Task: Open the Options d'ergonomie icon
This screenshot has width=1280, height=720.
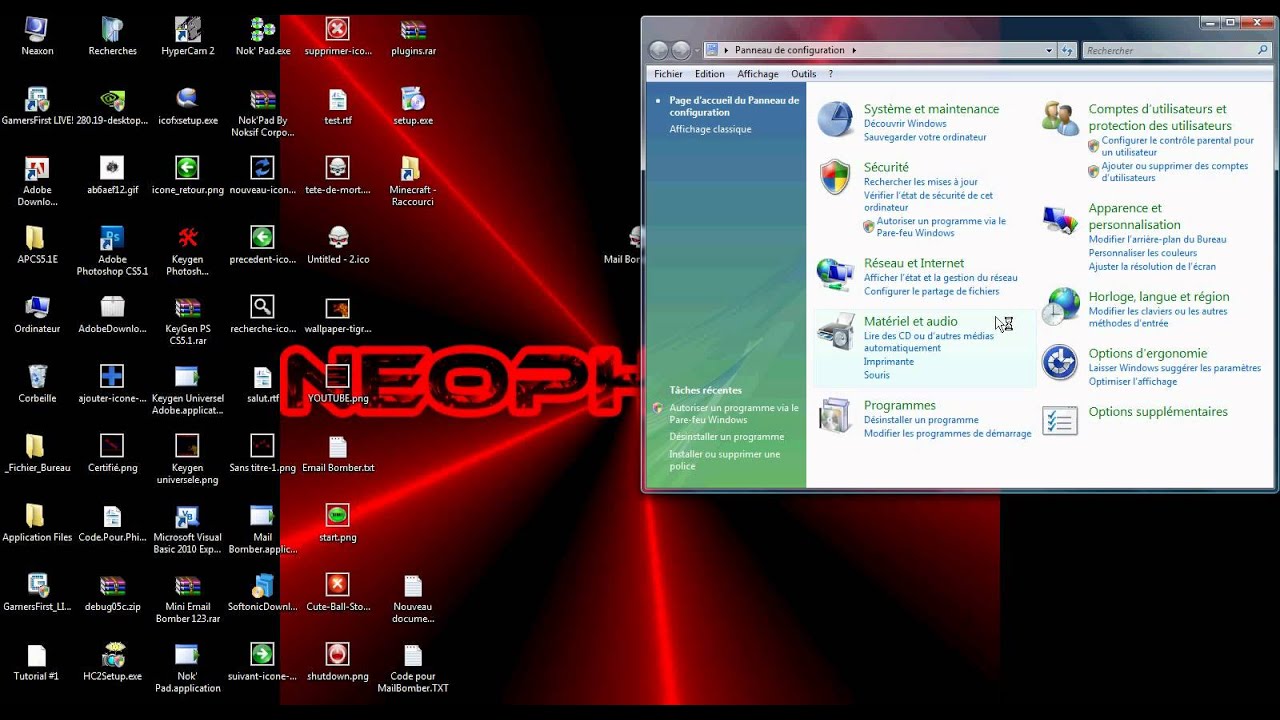Action: coord(1060,363)
